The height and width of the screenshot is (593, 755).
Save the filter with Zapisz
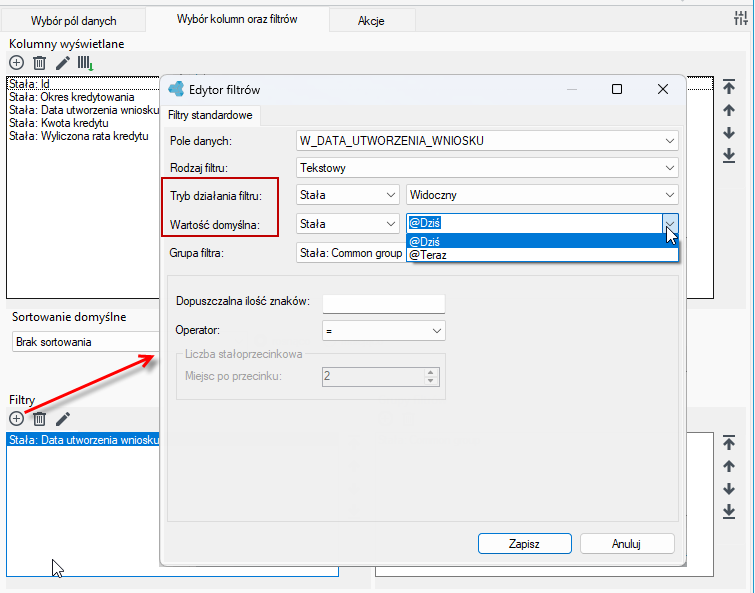click(525, 544)
